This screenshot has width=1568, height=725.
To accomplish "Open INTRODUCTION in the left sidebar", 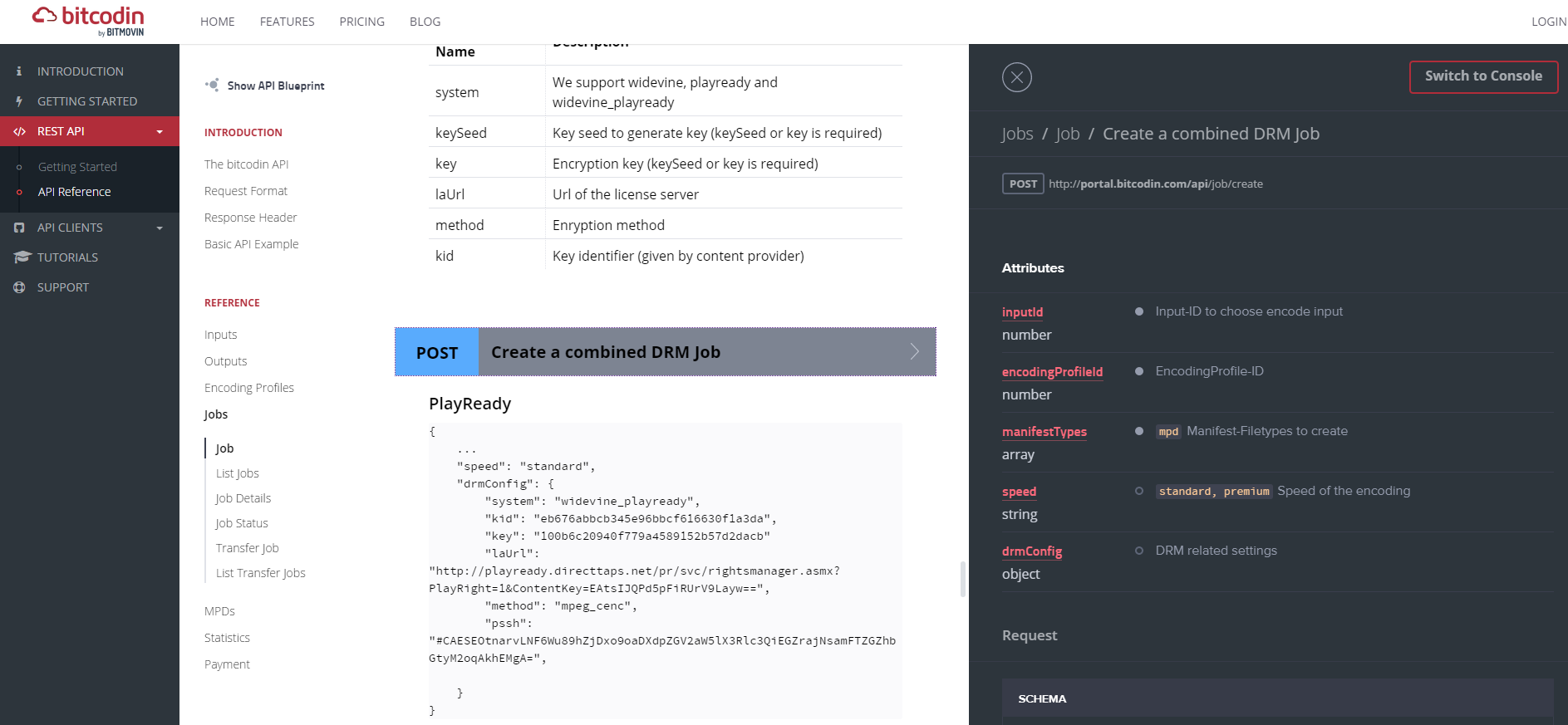I will click(81, 71).
